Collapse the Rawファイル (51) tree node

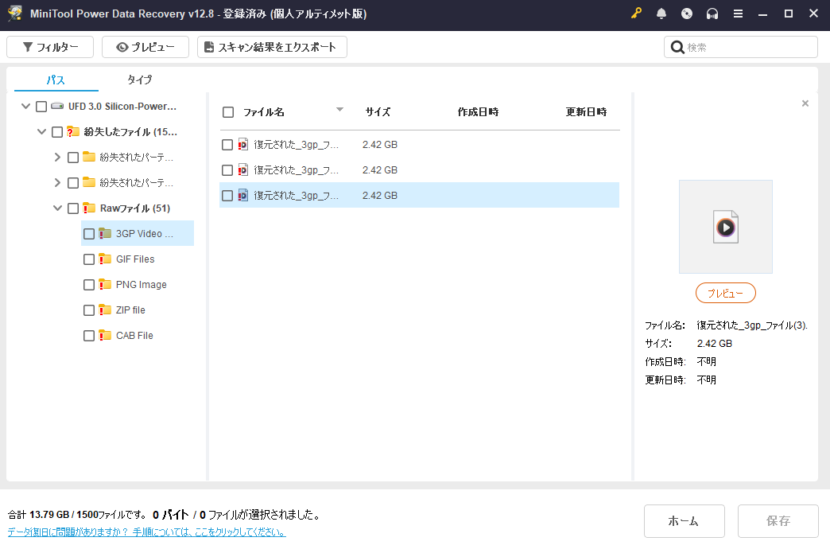[57, 208]
